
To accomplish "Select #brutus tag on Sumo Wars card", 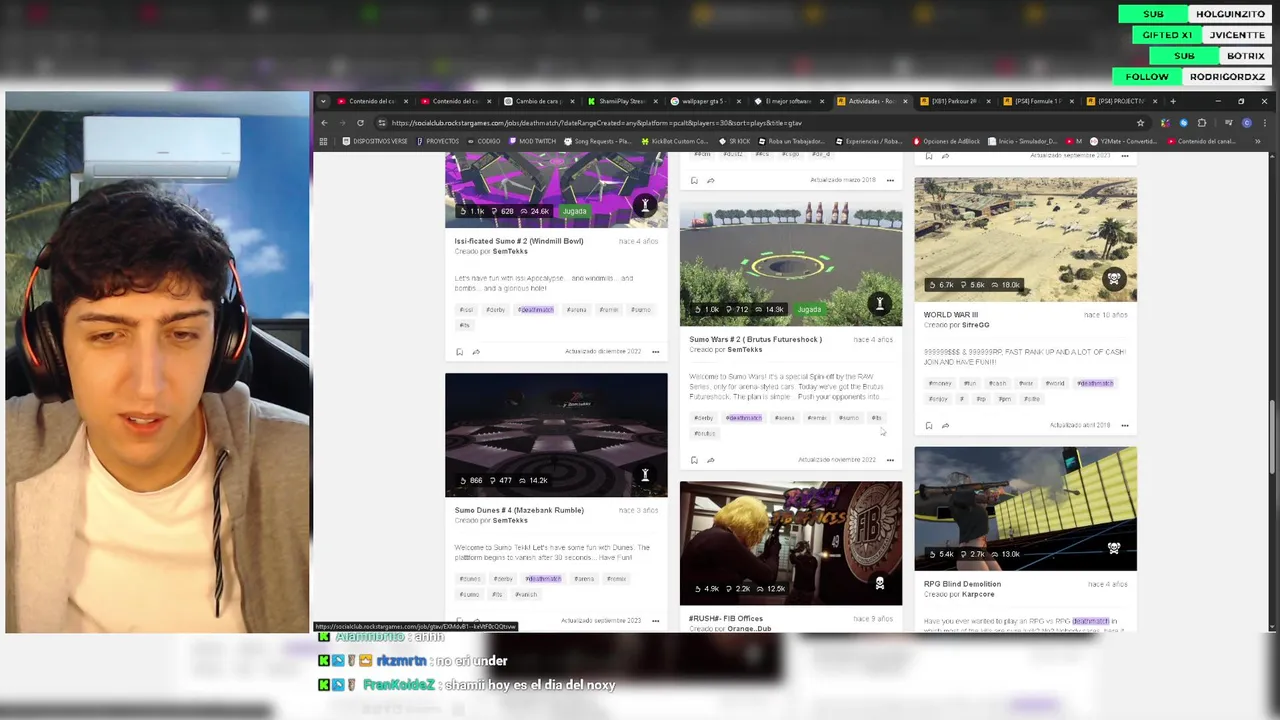I will 705,433.
